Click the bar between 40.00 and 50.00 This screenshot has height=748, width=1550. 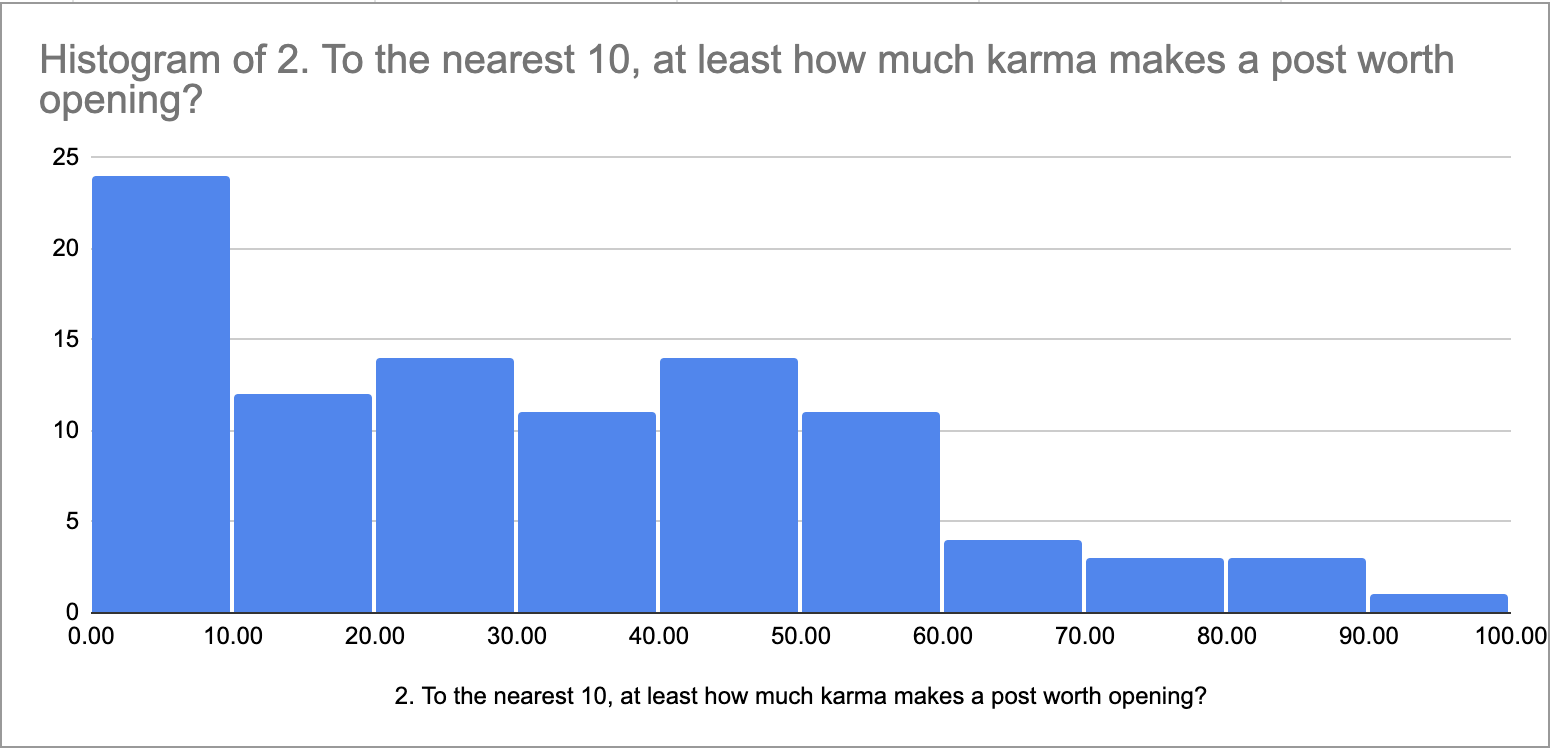(729, 485)
